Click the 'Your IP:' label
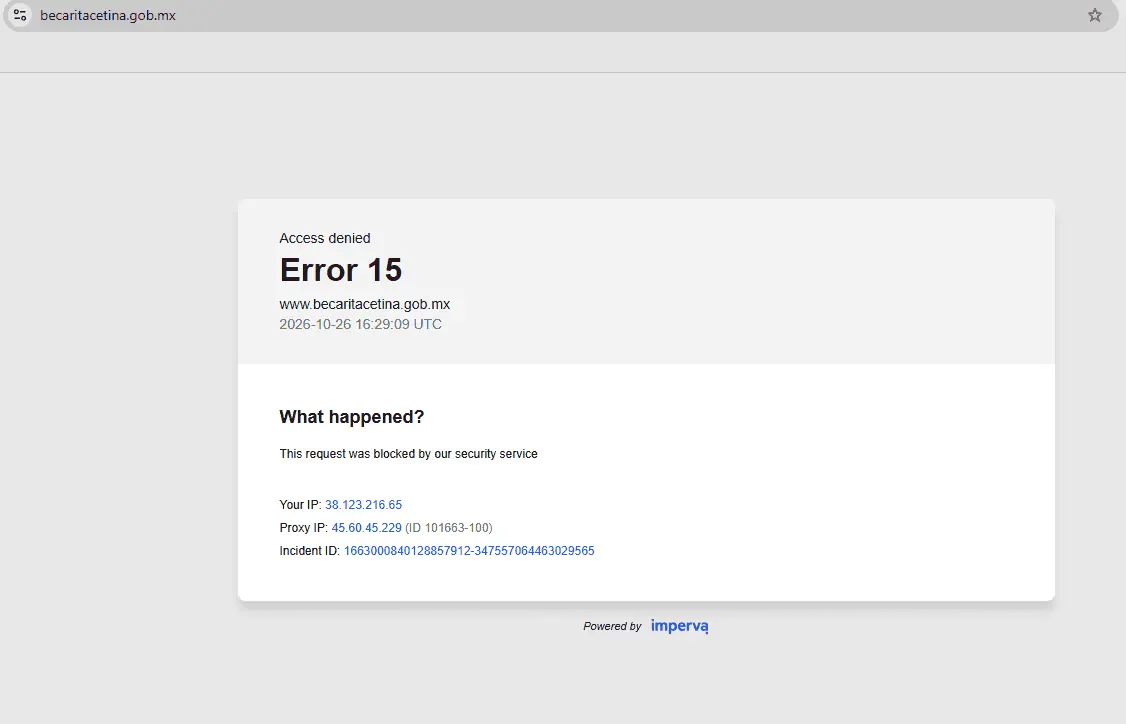The height and width of the screenshot is (724, 1126). click(300, 505)
